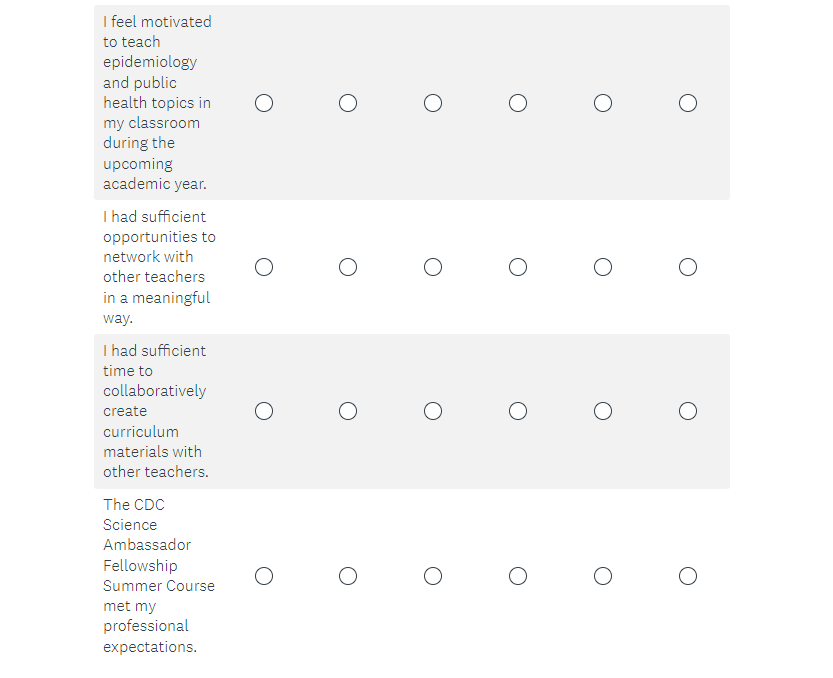Screen dimensions: 833x678
Task: Mark fifth radio for epidemiology motivation statement
Action: 603,103
